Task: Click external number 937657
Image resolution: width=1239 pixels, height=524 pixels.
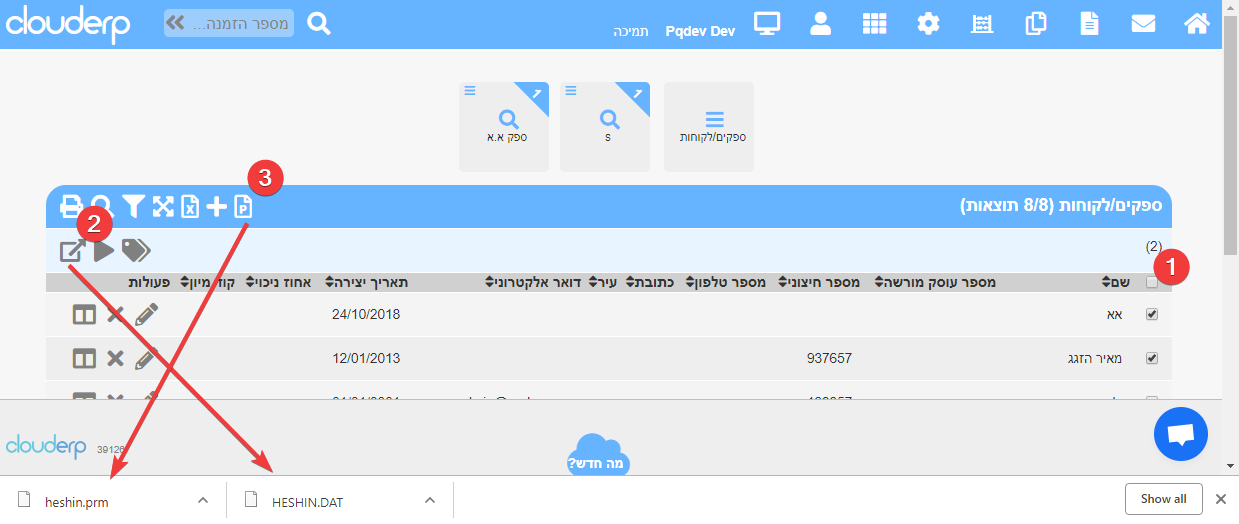Action: (x=829, y=358)
